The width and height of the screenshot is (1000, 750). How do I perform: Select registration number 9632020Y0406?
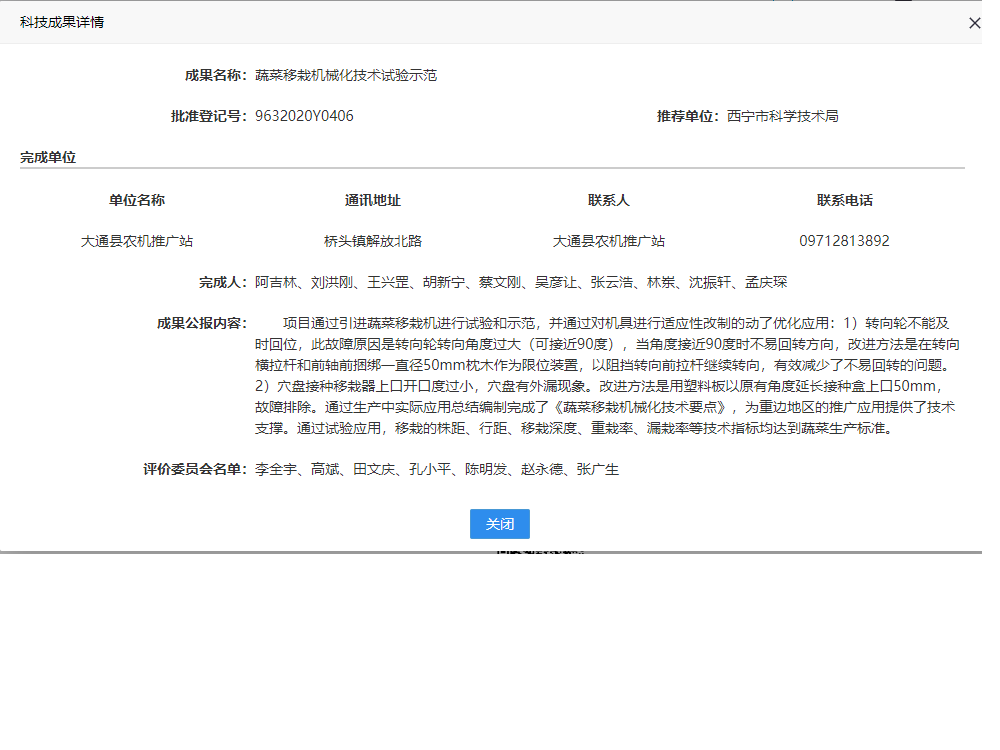304,116
